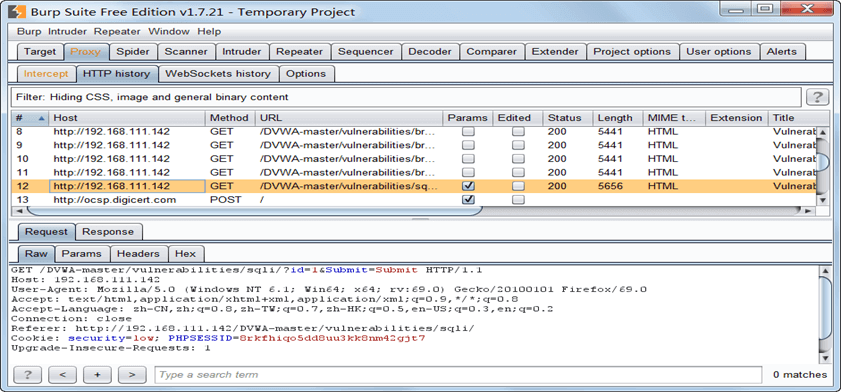Go to next search match arrow
This screenshot has height=392, width=841.
point(132,375)
